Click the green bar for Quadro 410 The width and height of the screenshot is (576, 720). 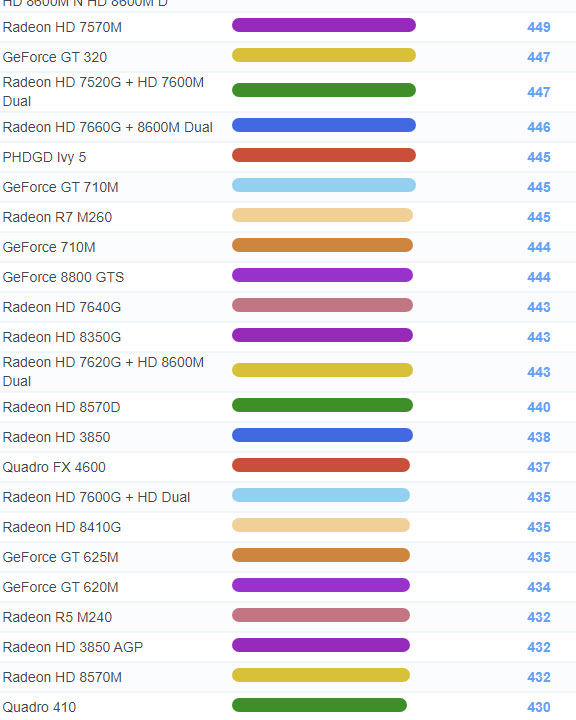pos(320,705)
